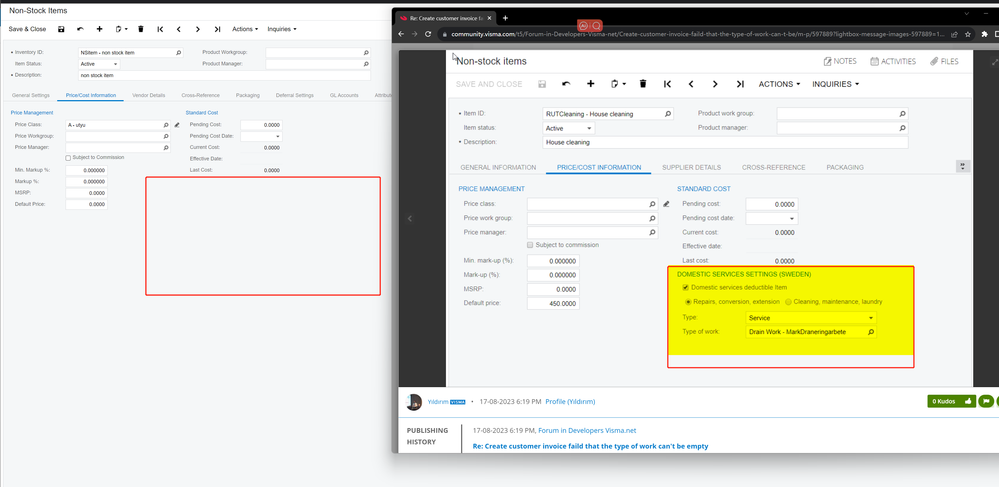Click Description field in left Non-Stock Items window

224,75
